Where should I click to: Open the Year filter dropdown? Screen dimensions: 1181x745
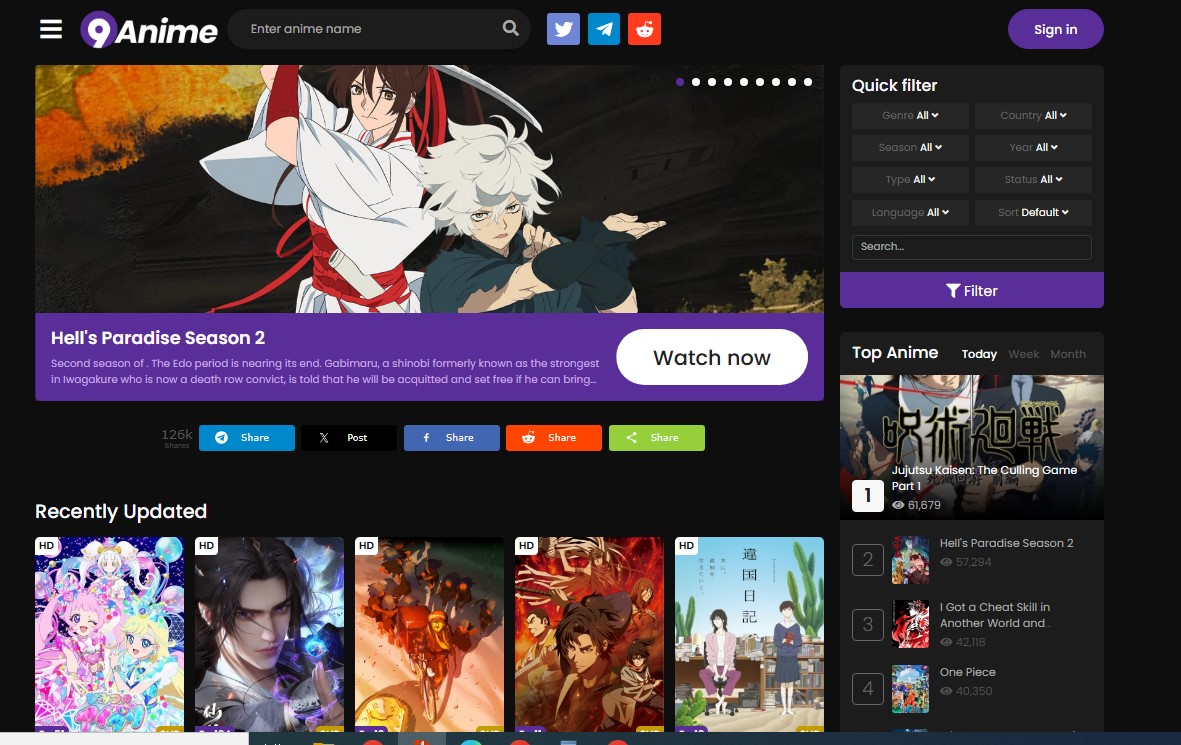point(1033,148)
